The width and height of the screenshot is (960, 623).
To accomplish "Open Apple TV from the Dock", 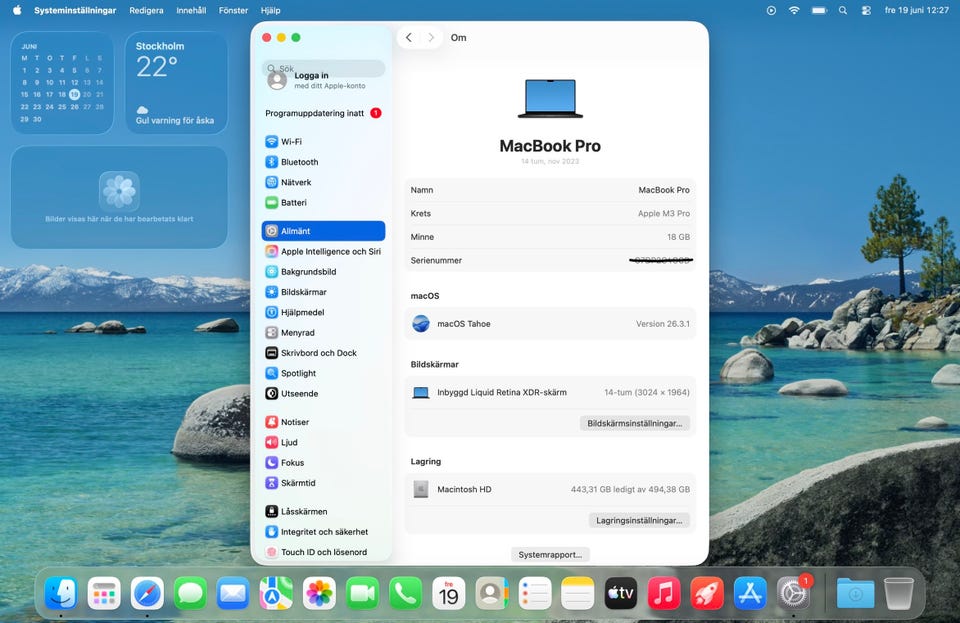I will (621, 593).
